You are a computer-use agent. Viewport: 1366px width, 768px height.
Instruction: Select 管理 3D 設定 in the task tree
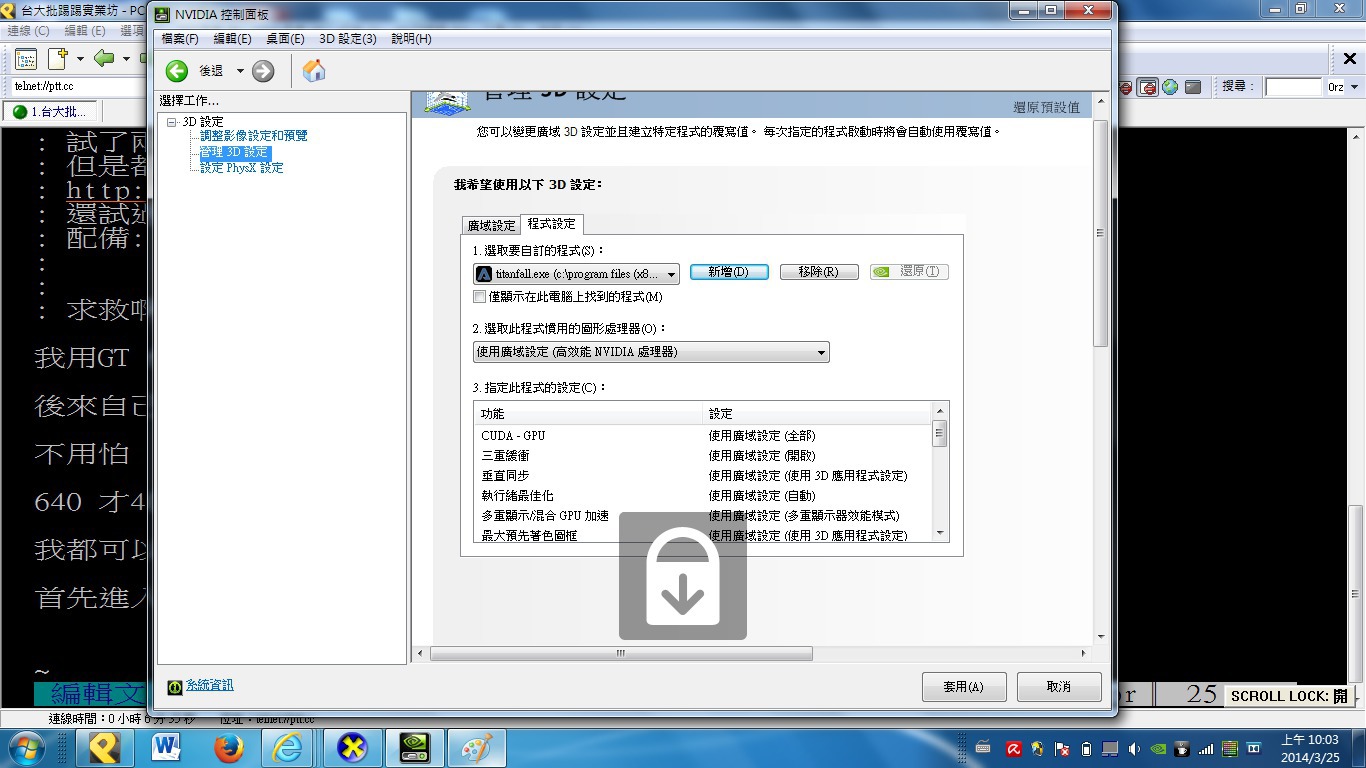[235, 152]
